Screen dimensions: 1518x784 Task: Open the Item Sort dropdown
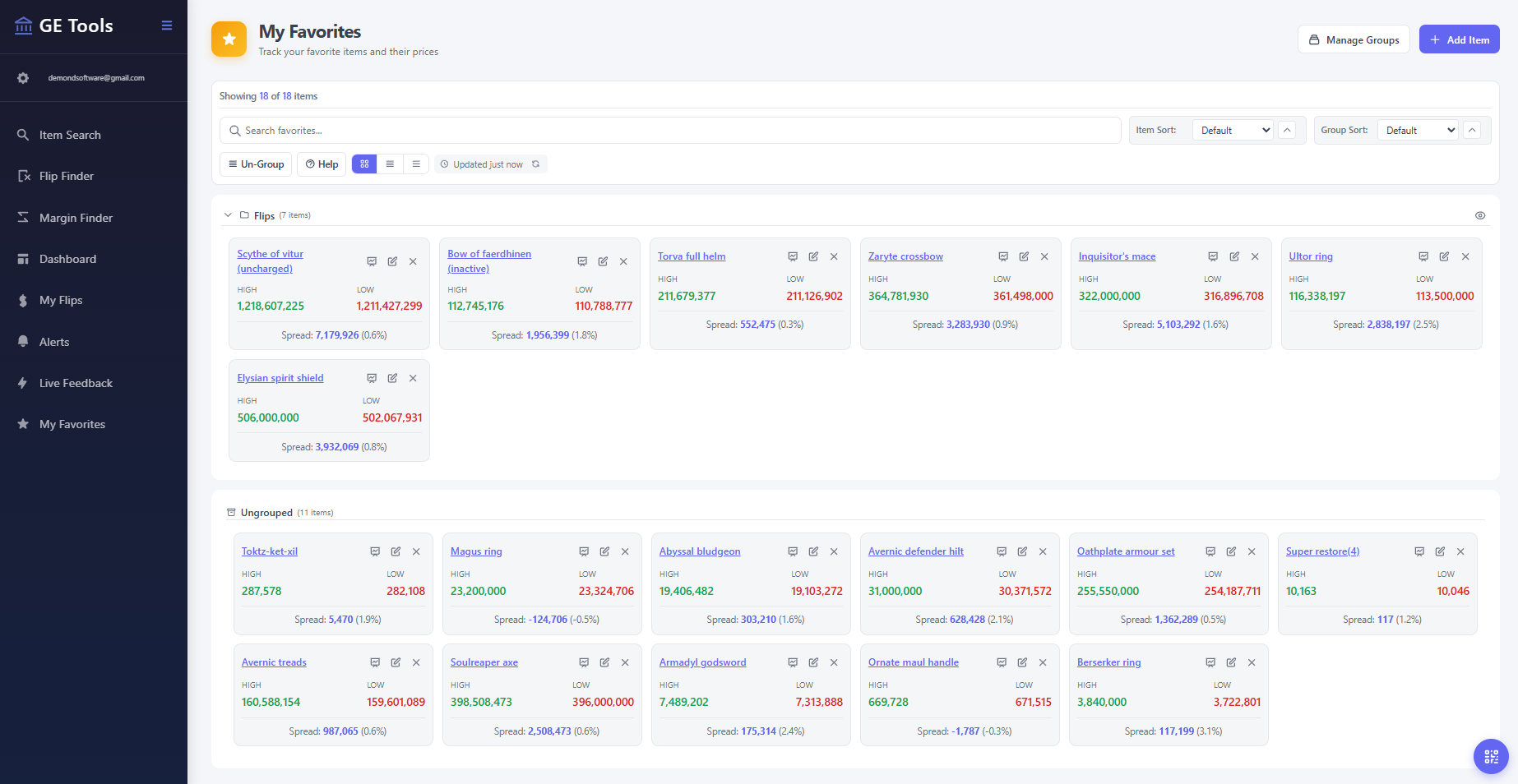tap(1233, 130)
